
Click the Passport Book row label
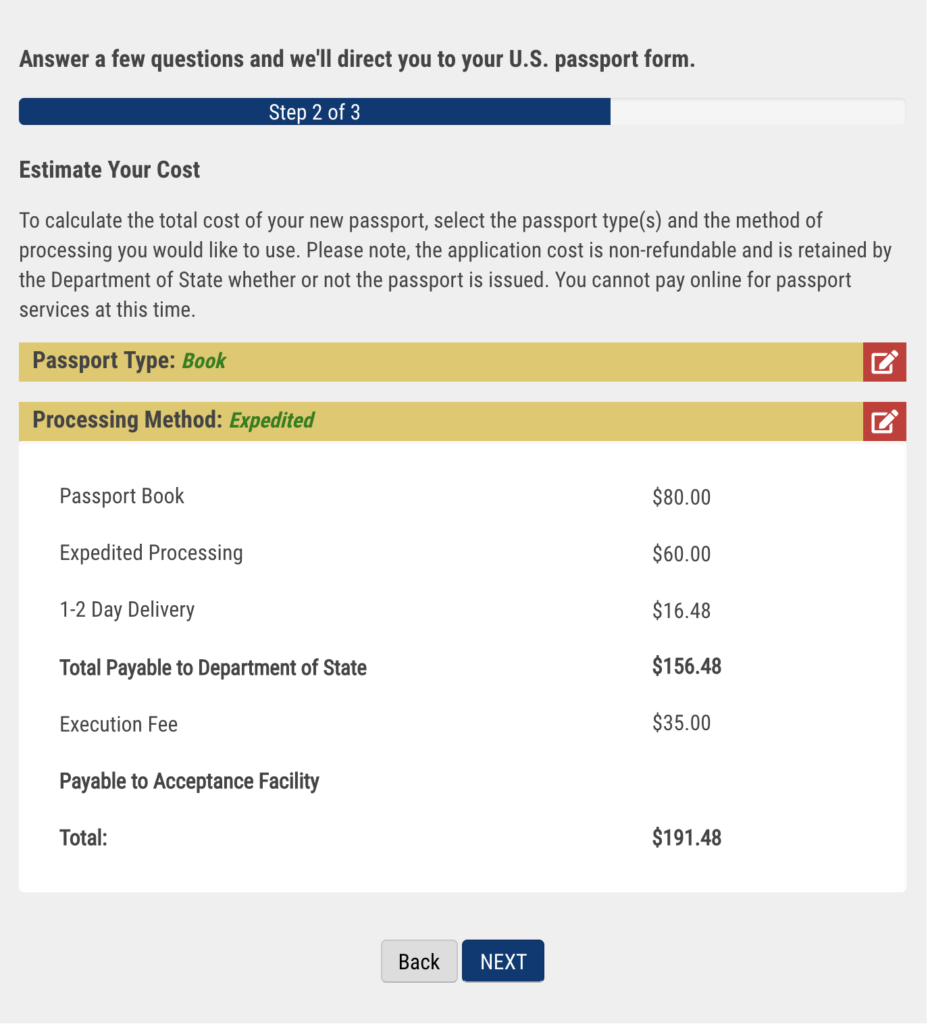[x=122, y=496]
